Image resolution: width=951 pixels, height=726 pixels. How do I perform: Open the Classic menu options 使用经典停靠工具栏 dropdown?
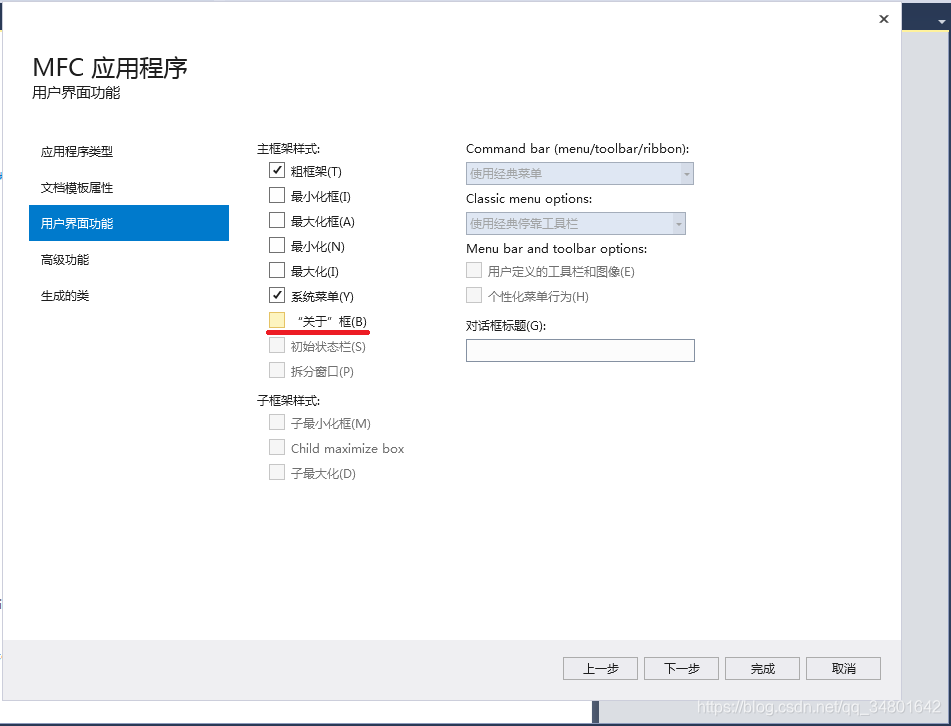(576, 223)
